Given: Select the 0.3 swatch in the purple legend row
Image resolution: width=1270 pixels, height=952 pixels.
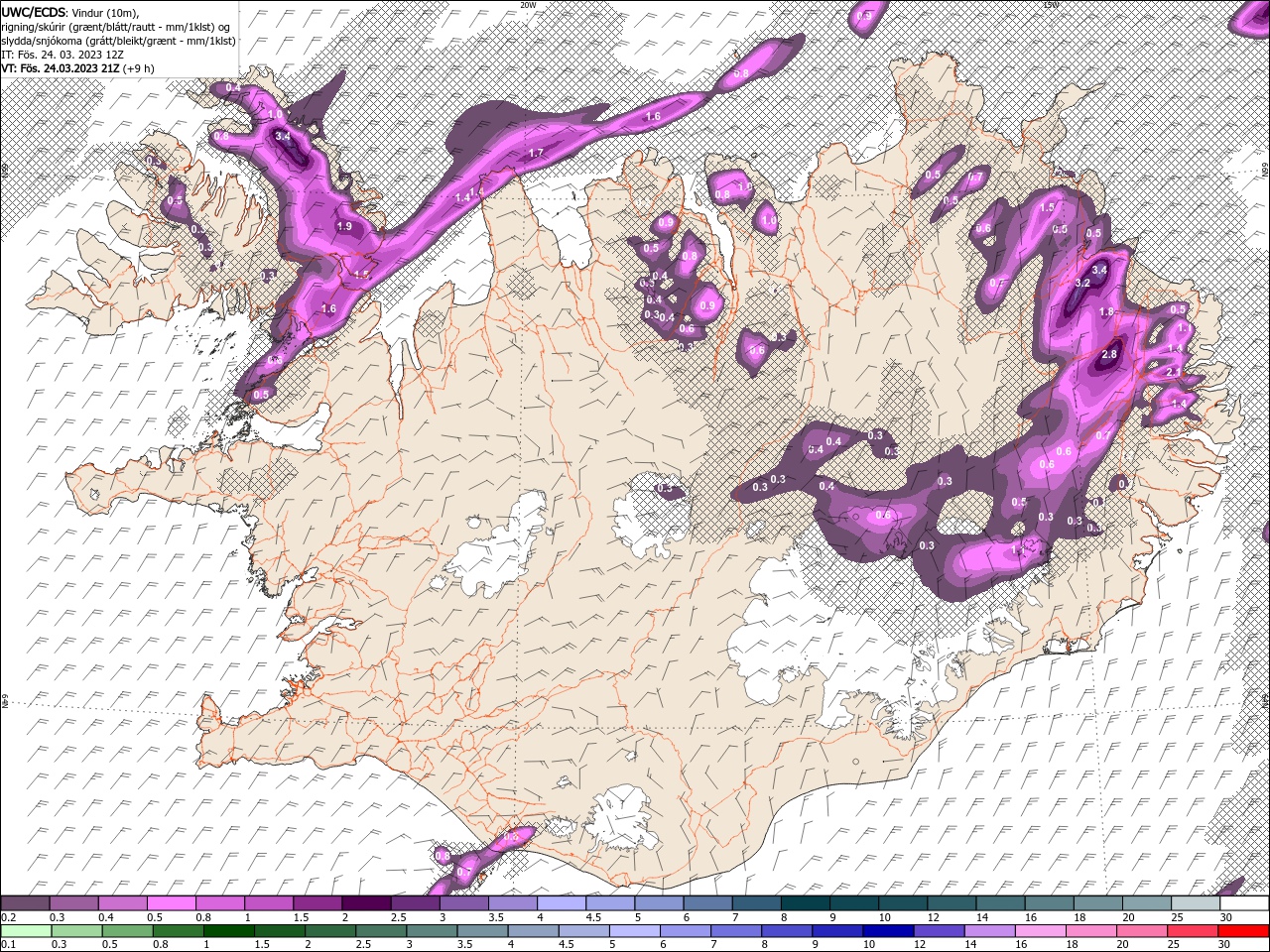Looking at the screenshot, I should [73, 903].
